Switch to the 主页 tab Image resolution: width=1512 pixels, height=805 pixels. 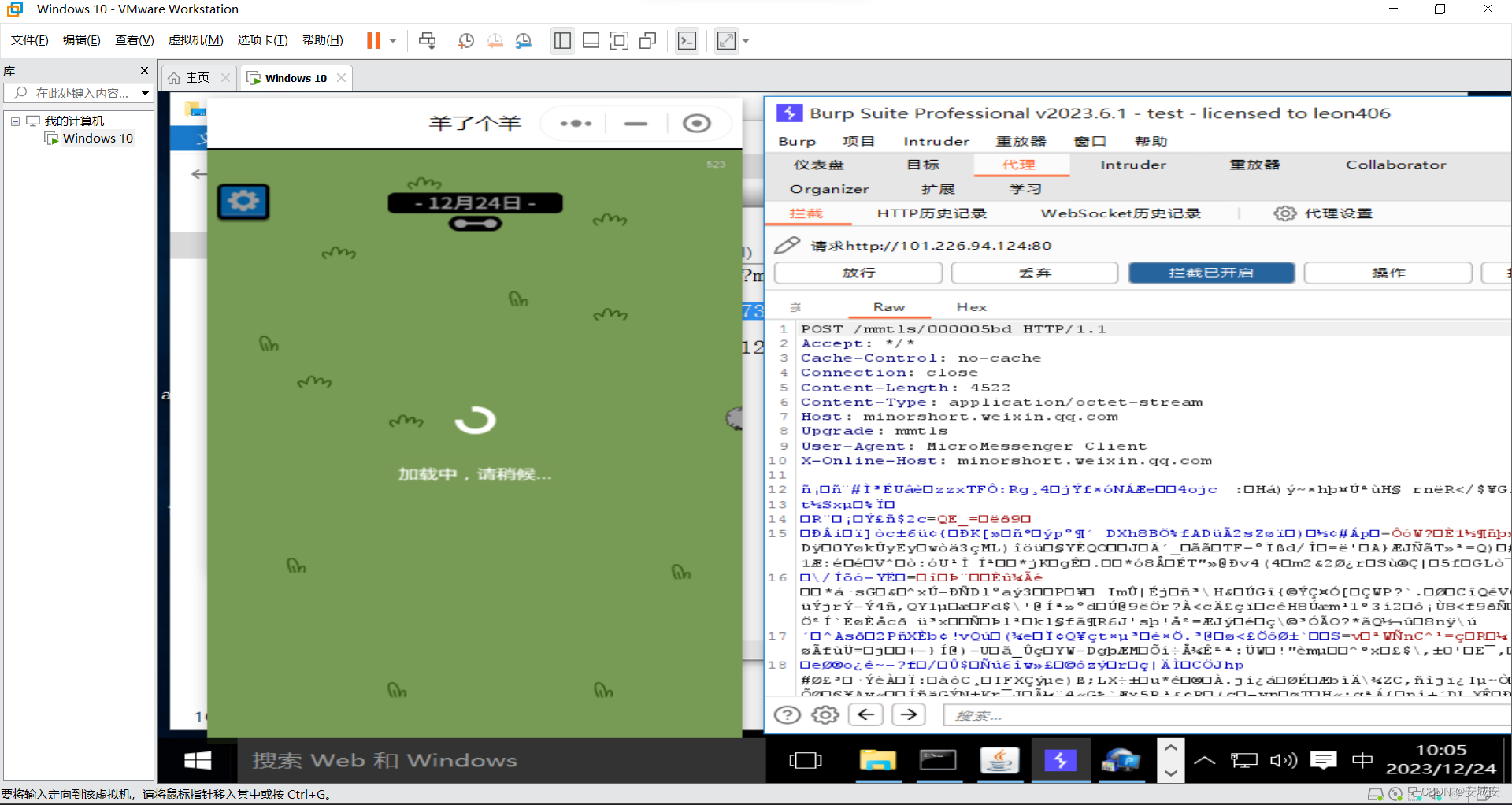198,78
